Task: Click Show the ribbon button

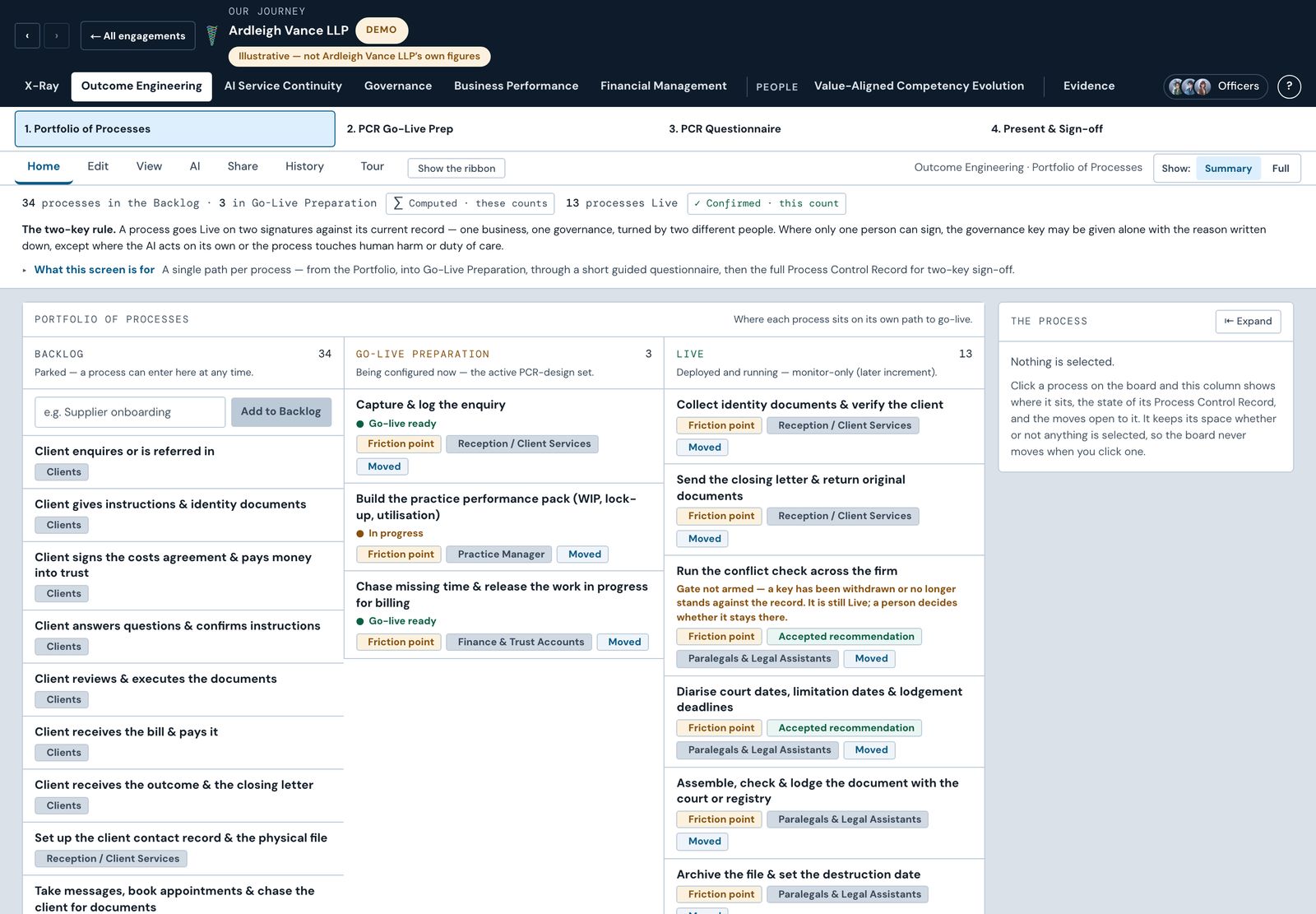Action: pos(456,169)
